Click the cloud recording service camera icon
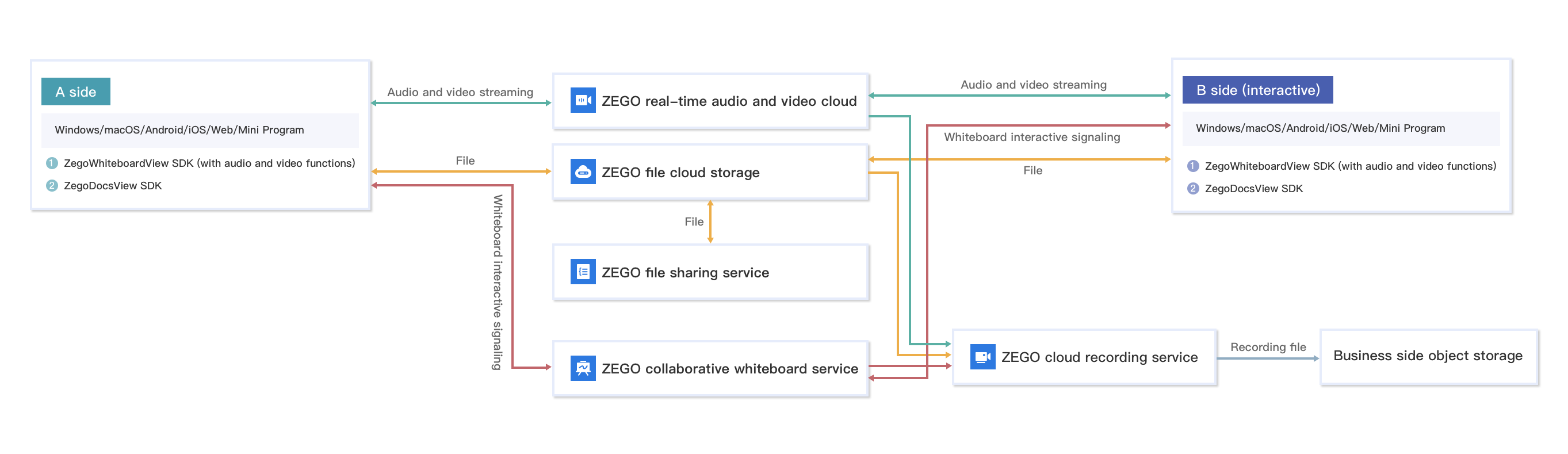 [x=982, y=357]
